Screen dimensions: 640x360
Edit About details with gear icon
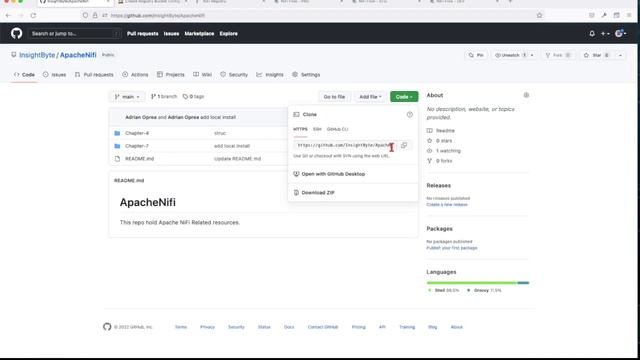[x=526, y=95]
